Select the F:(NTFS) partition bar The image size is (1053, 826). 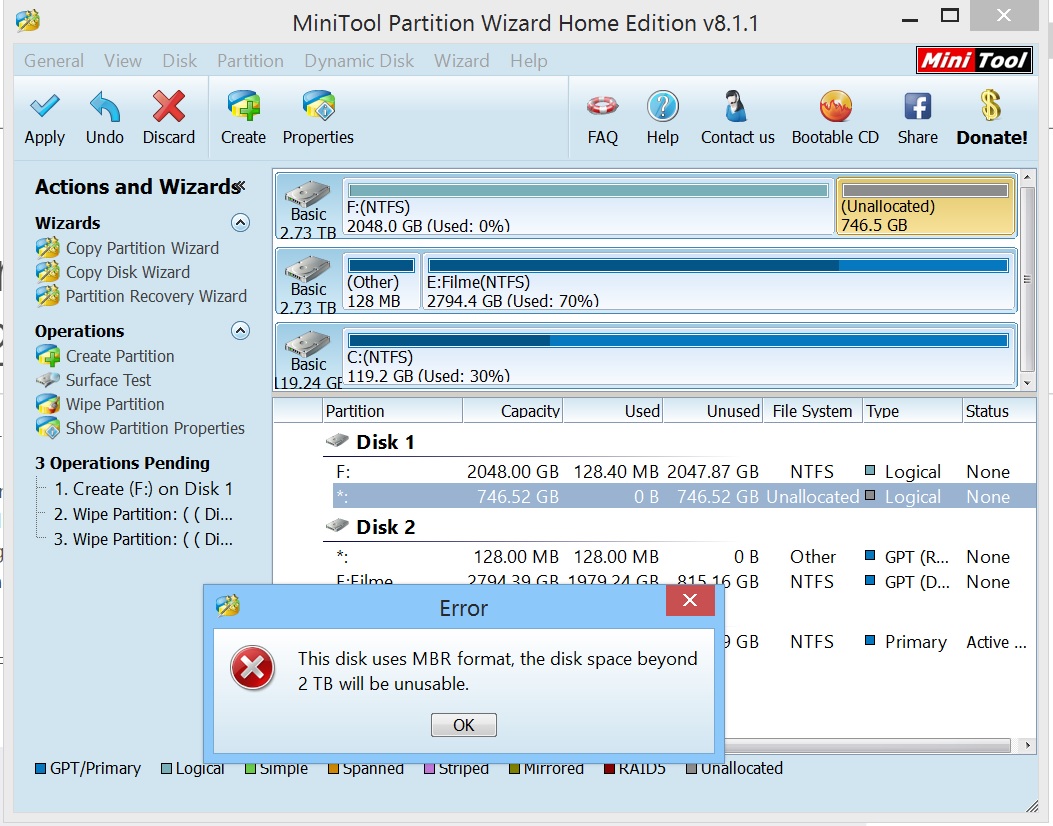[588, 207]
